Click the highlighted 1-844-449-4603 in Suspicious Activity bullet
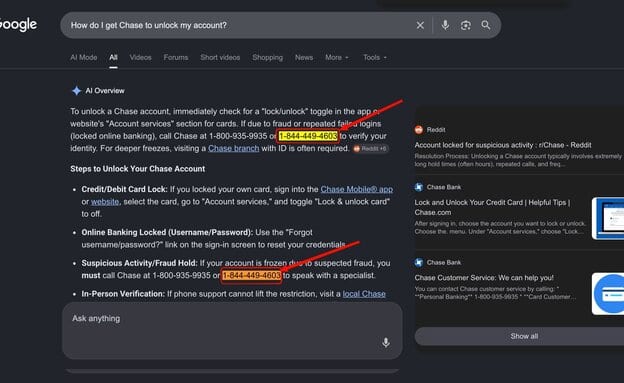The height and width of the screenshot is (383, 624). [x=252, y=276]
